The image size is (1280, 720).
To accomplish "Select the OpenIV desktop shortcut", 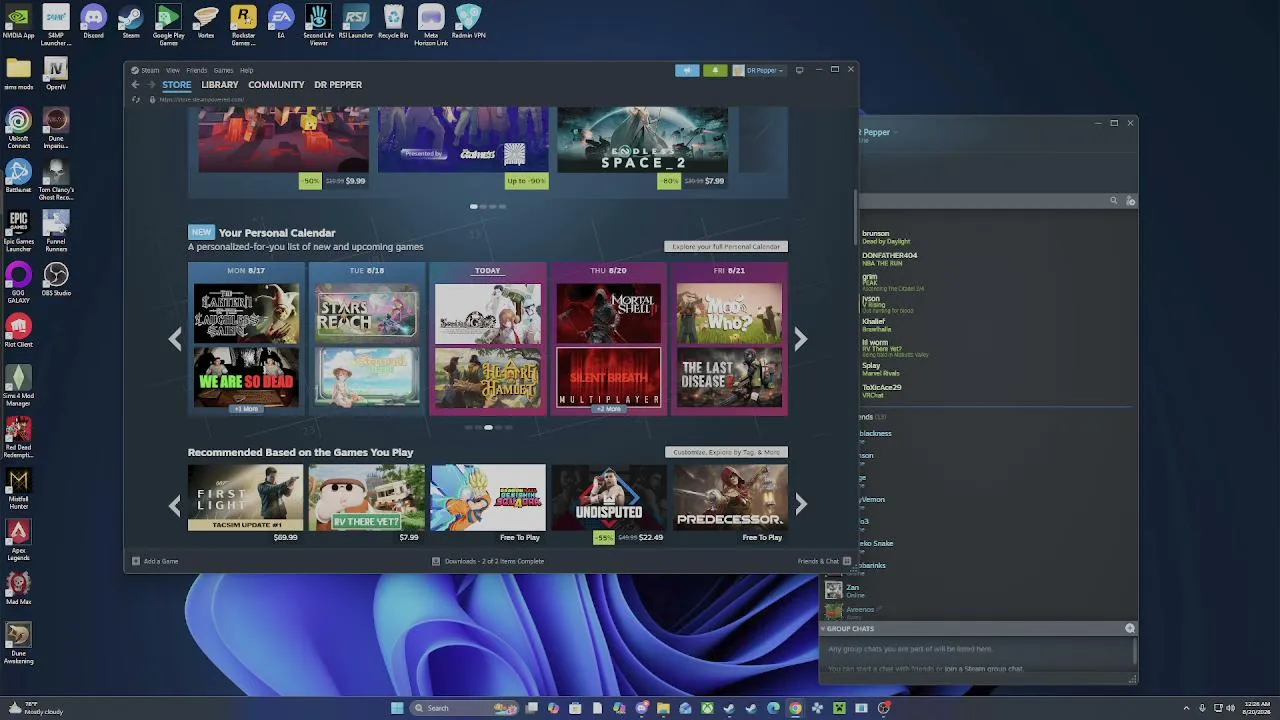I will (56, 74).
